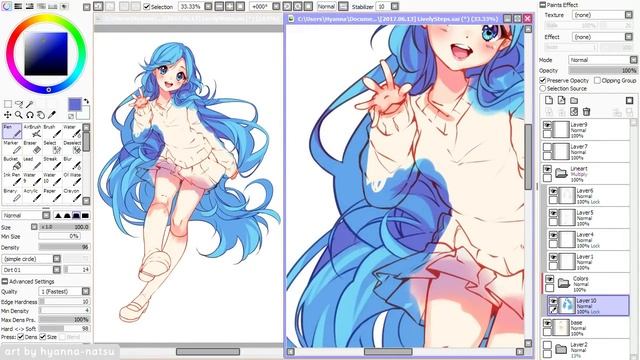Open the zoom percentage dropdown
This screenshot has width=640, height=360.
(208, 7)
